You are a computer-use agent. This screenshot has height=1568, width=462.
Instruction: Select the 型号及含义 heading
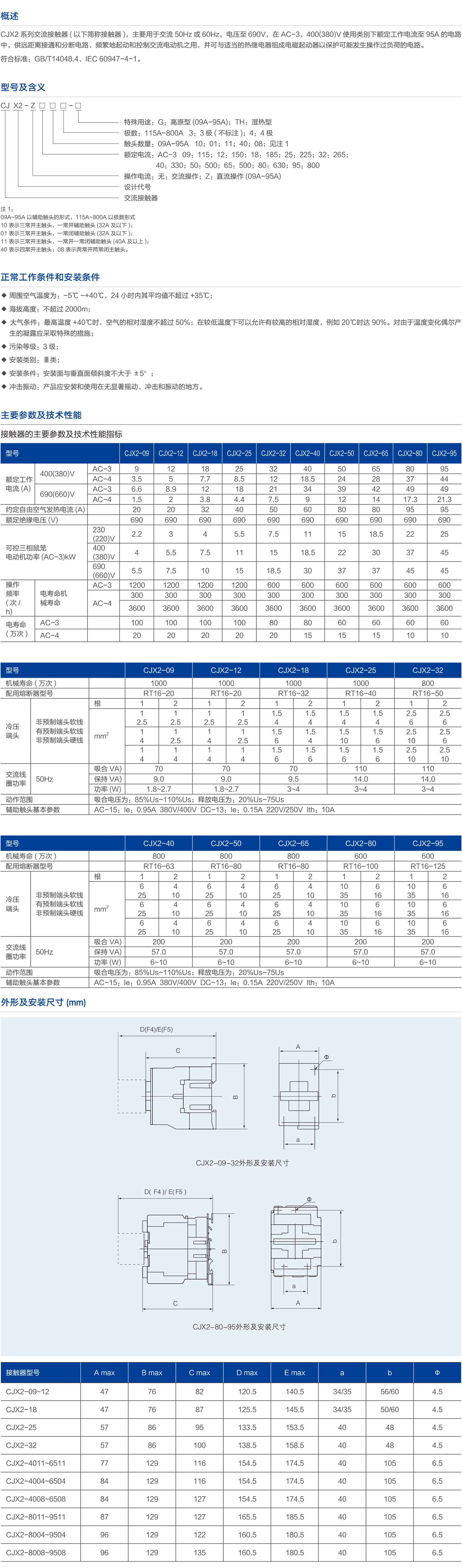point(23,87)
